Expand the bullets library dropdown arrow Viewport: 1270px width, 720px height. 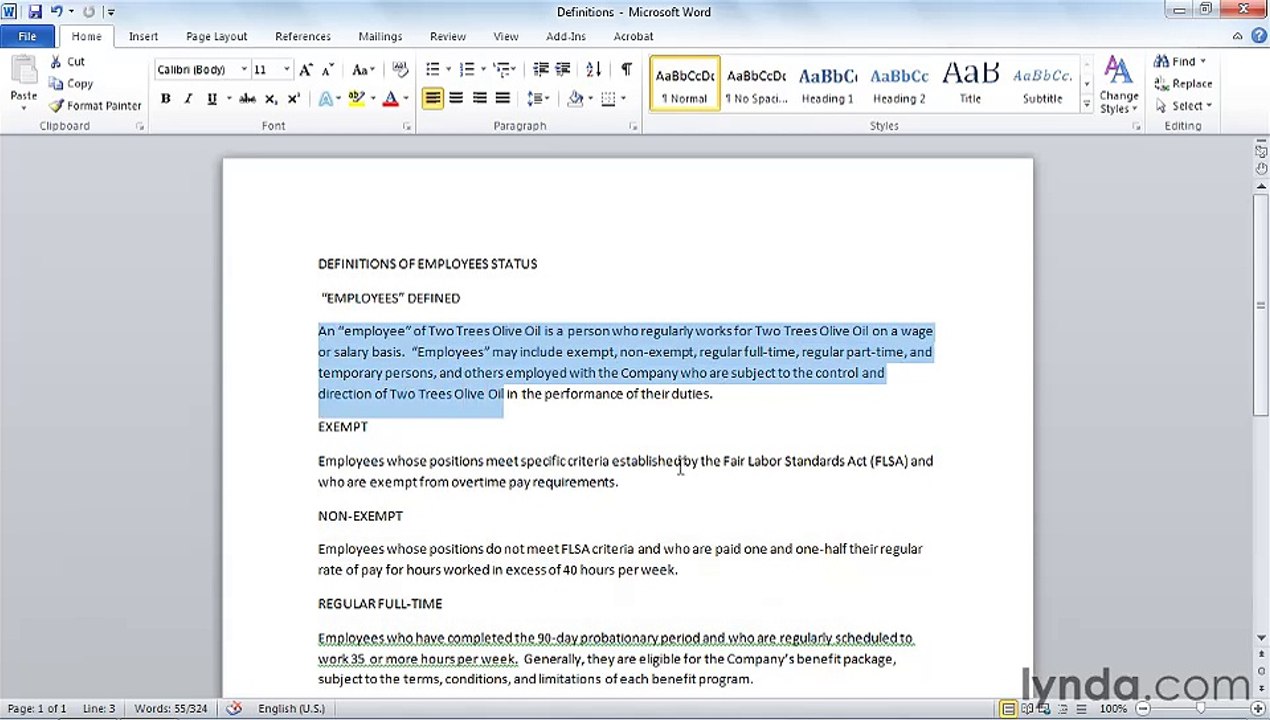(448, 70)
